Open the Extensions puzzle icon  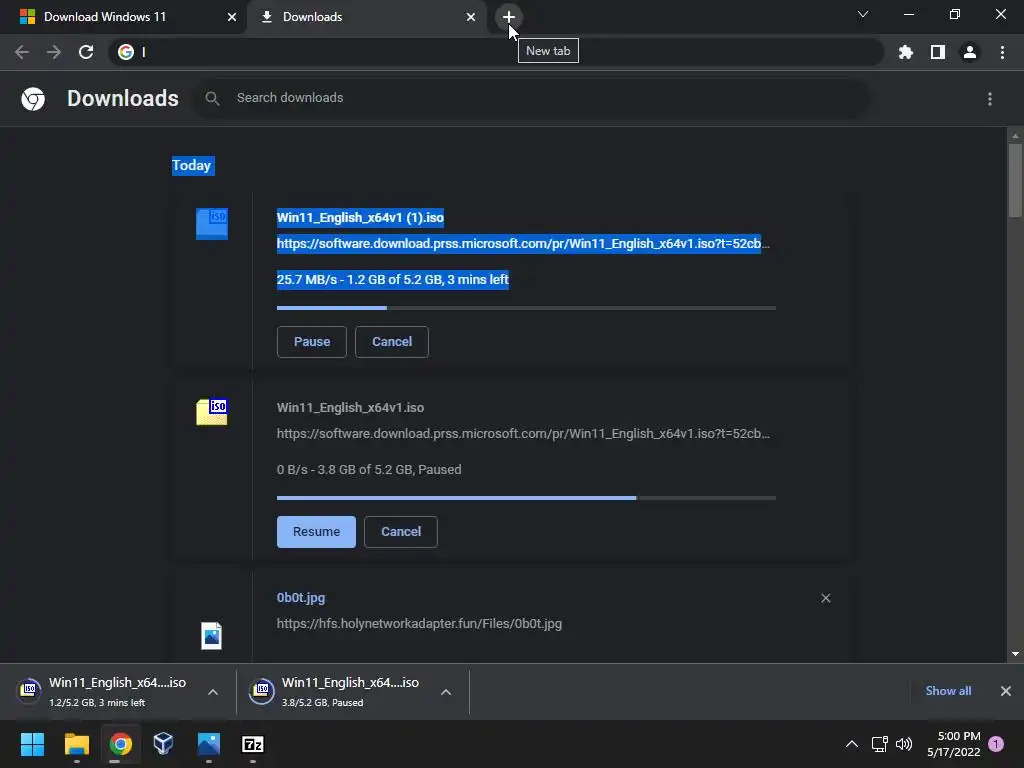tap(906, 52)
